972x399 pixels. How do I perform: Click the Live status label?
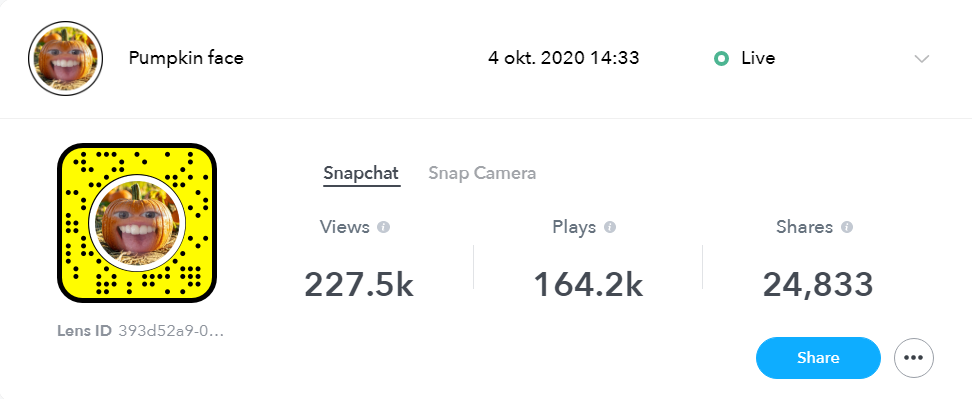point(758,58)
